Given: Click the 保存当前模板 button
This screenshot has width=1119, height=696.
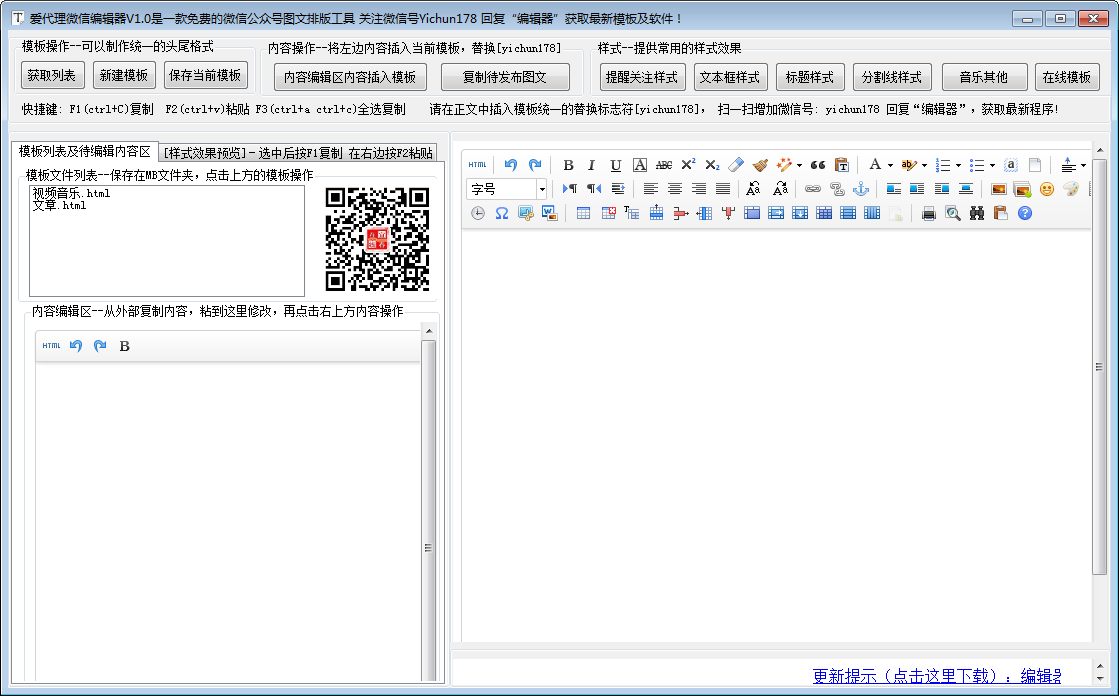Looking at the screenshot, I should pos(206,75).
